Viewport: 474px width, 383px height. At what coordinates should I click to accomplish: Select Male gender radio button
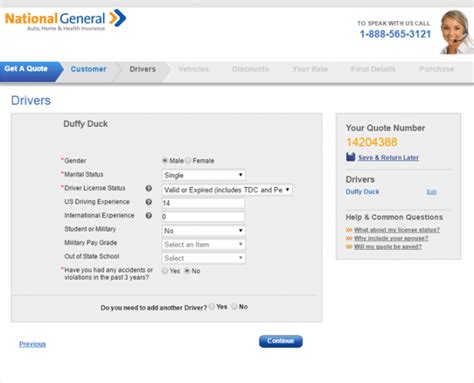[x=165, y=161]
